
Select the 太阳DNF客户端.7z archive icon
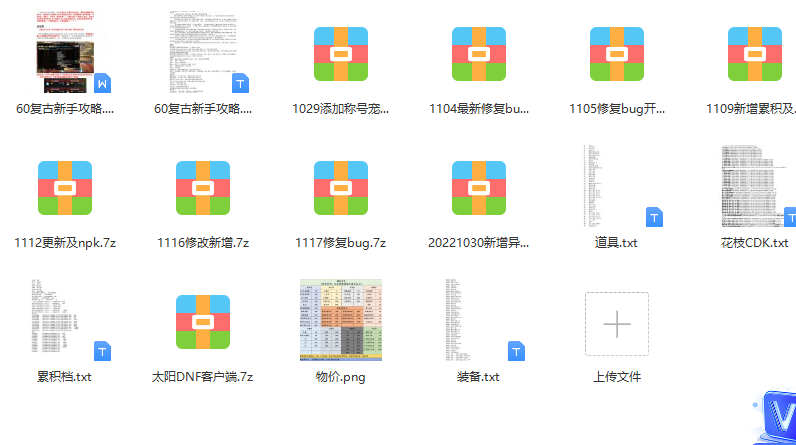tap(203, 322)
